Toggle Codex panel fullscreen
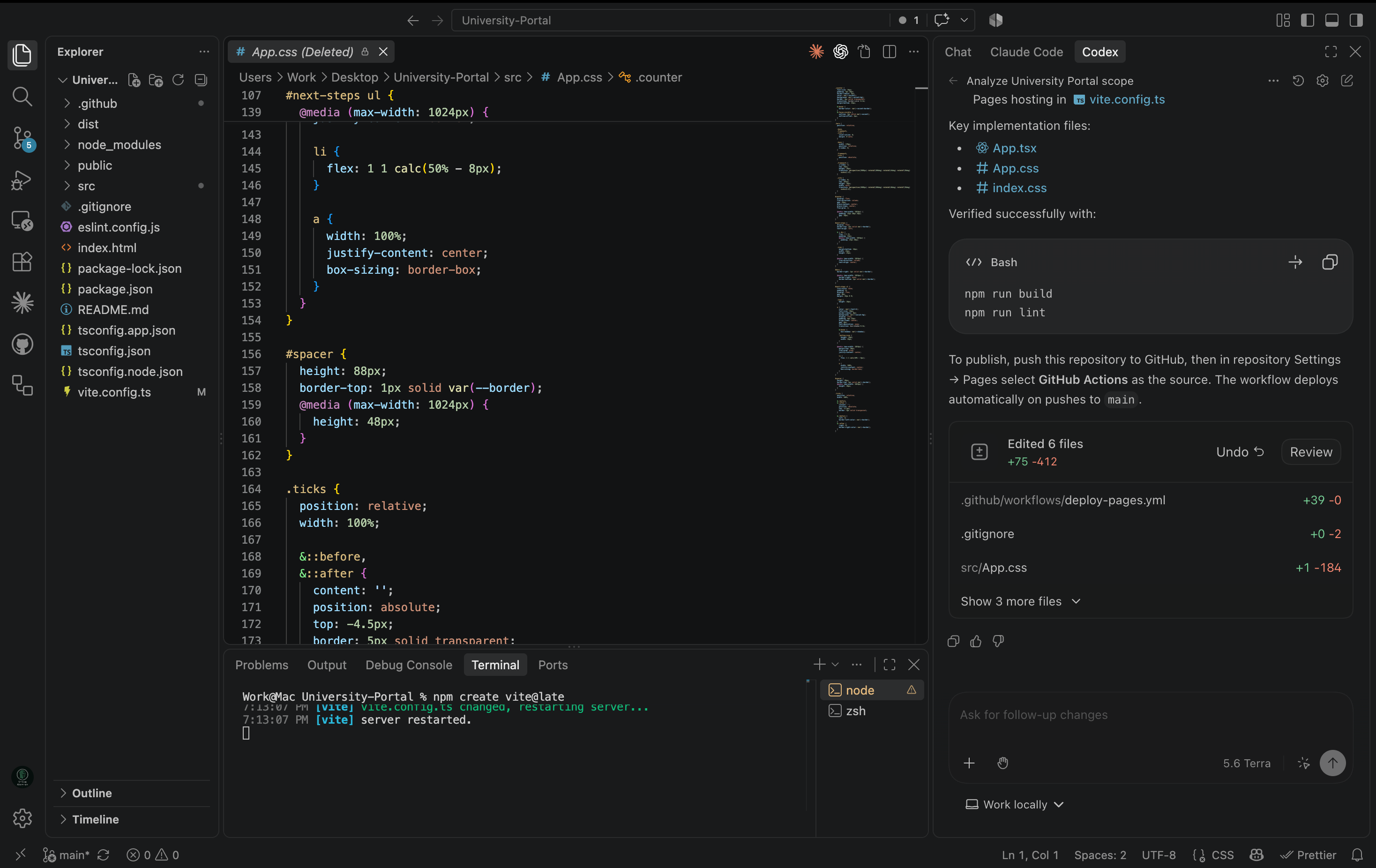The image size is (1376, 868). pyautogui.click(x=1331, y=52)
